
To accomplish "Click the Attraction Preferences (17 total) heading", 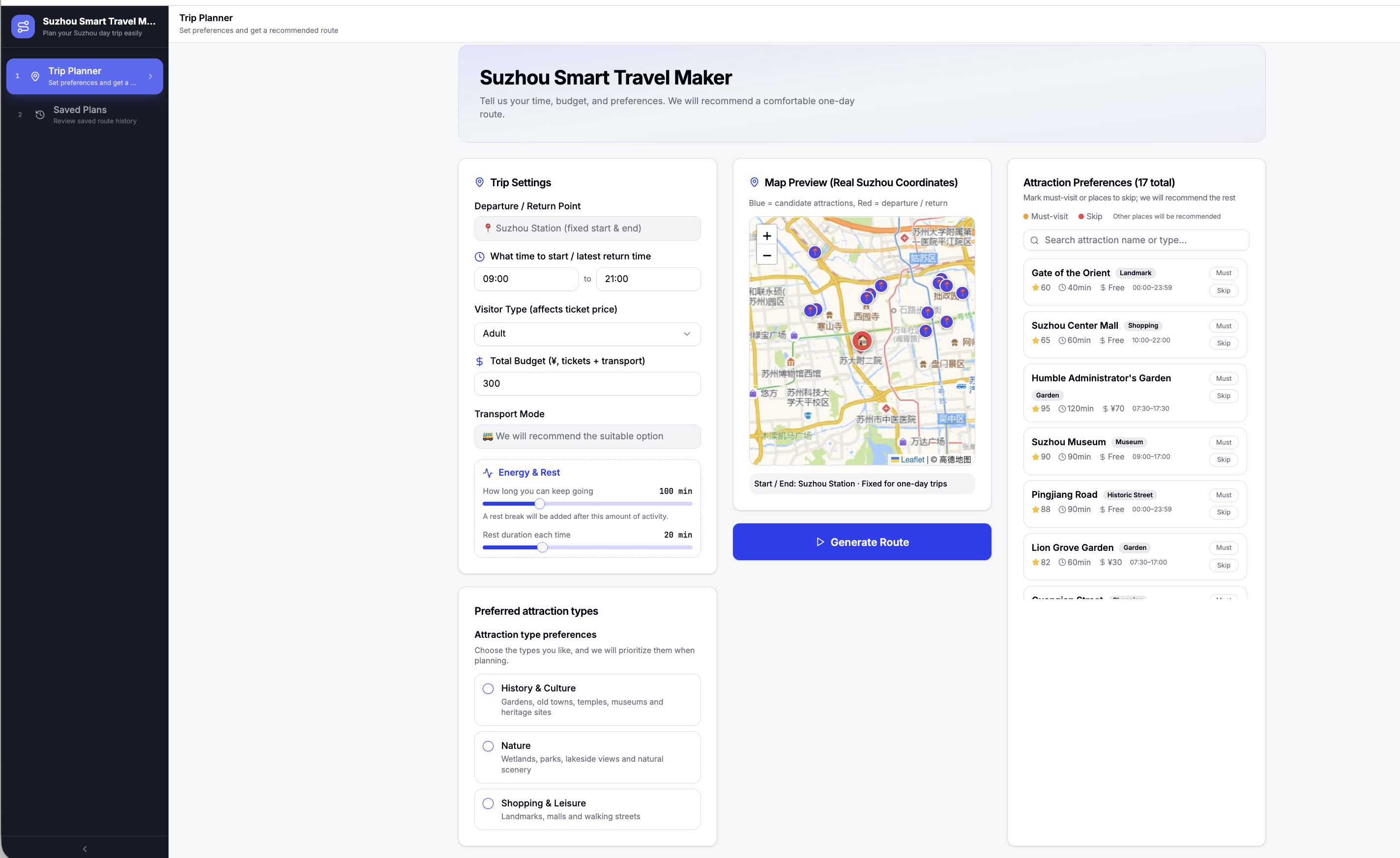I will click(x=1099, y=182).
